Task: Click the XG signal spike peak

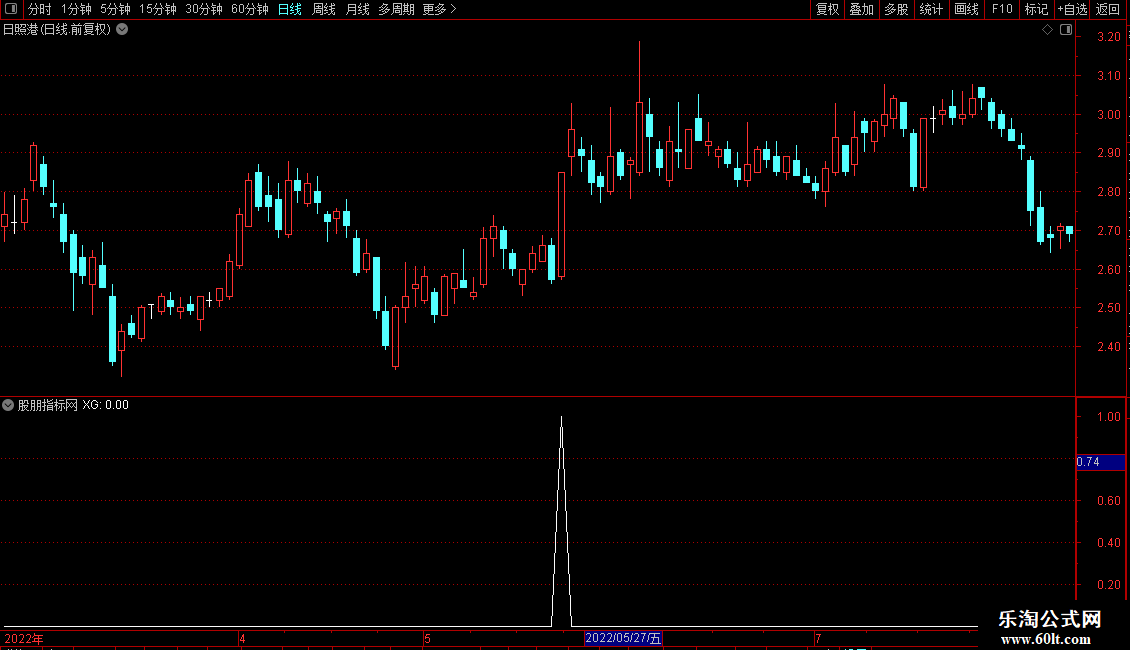Action: click(x=561, y=418)
